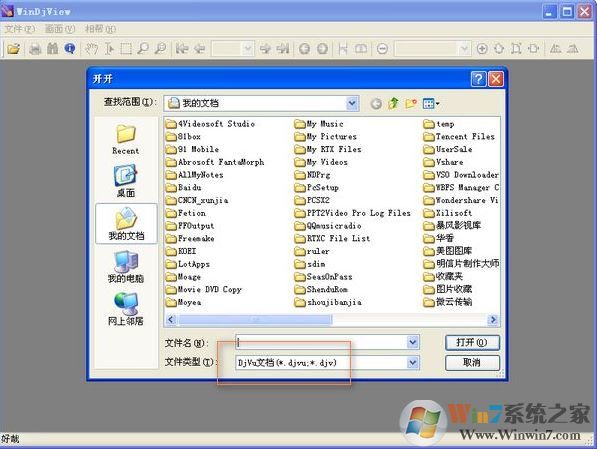Click the rotate left toolbar icon
Screen dimensions: 597x449
(555, 49)
